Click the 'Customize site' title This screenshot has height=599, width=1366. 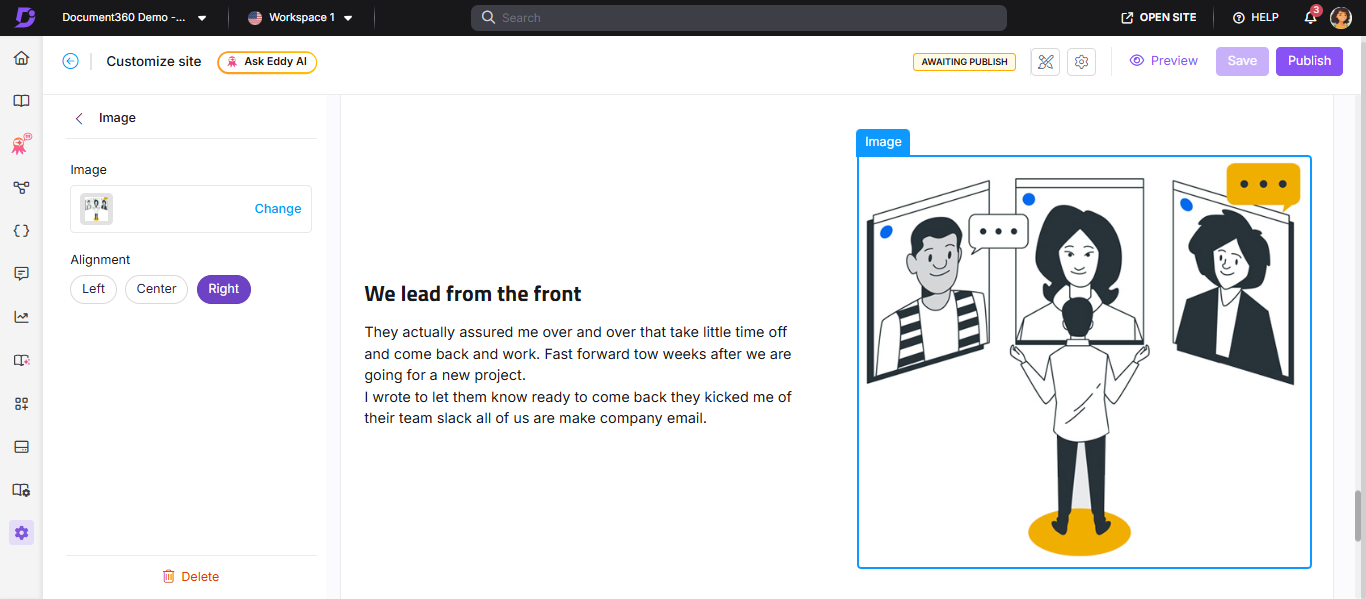point(154,61)
